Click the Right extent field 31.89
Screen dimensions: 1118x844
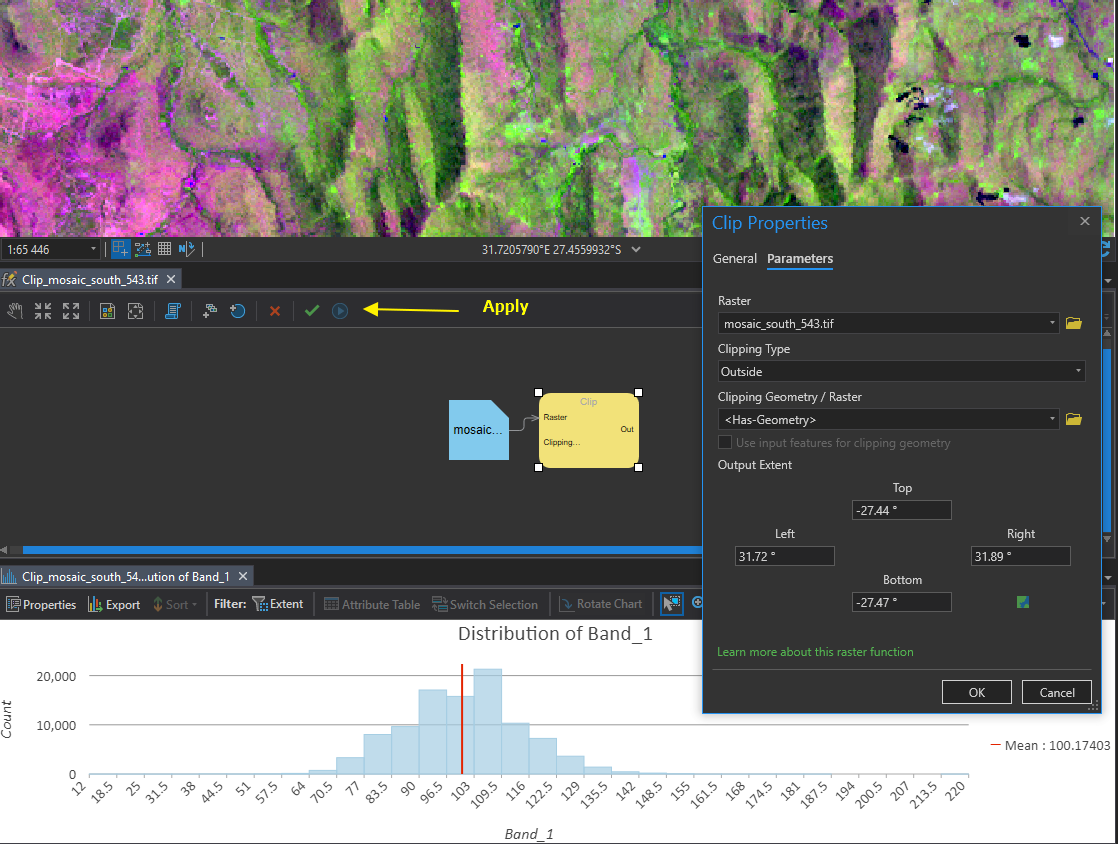(x=1020, y=556)
